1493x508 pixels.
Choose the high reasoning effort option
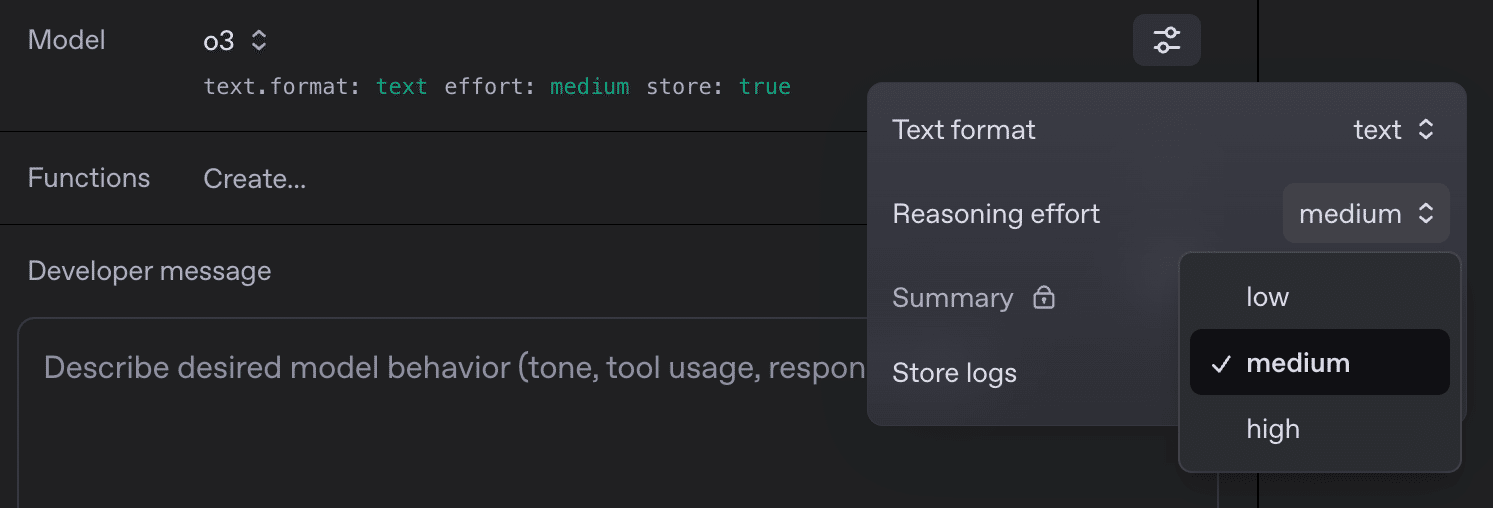click(x=1273, y=429)
